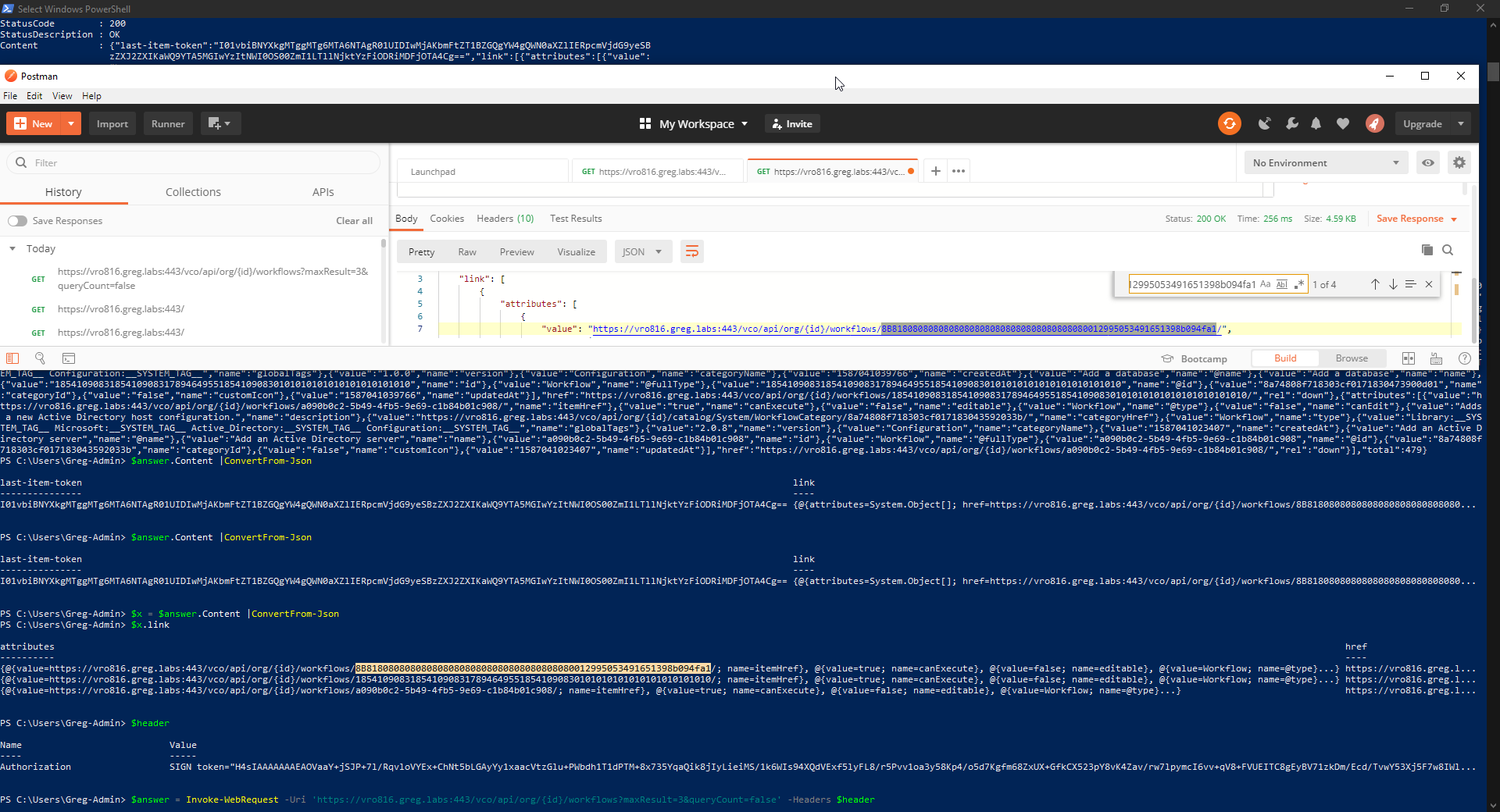Open the View menu
Screen dimensions: 1500x812
62,95
